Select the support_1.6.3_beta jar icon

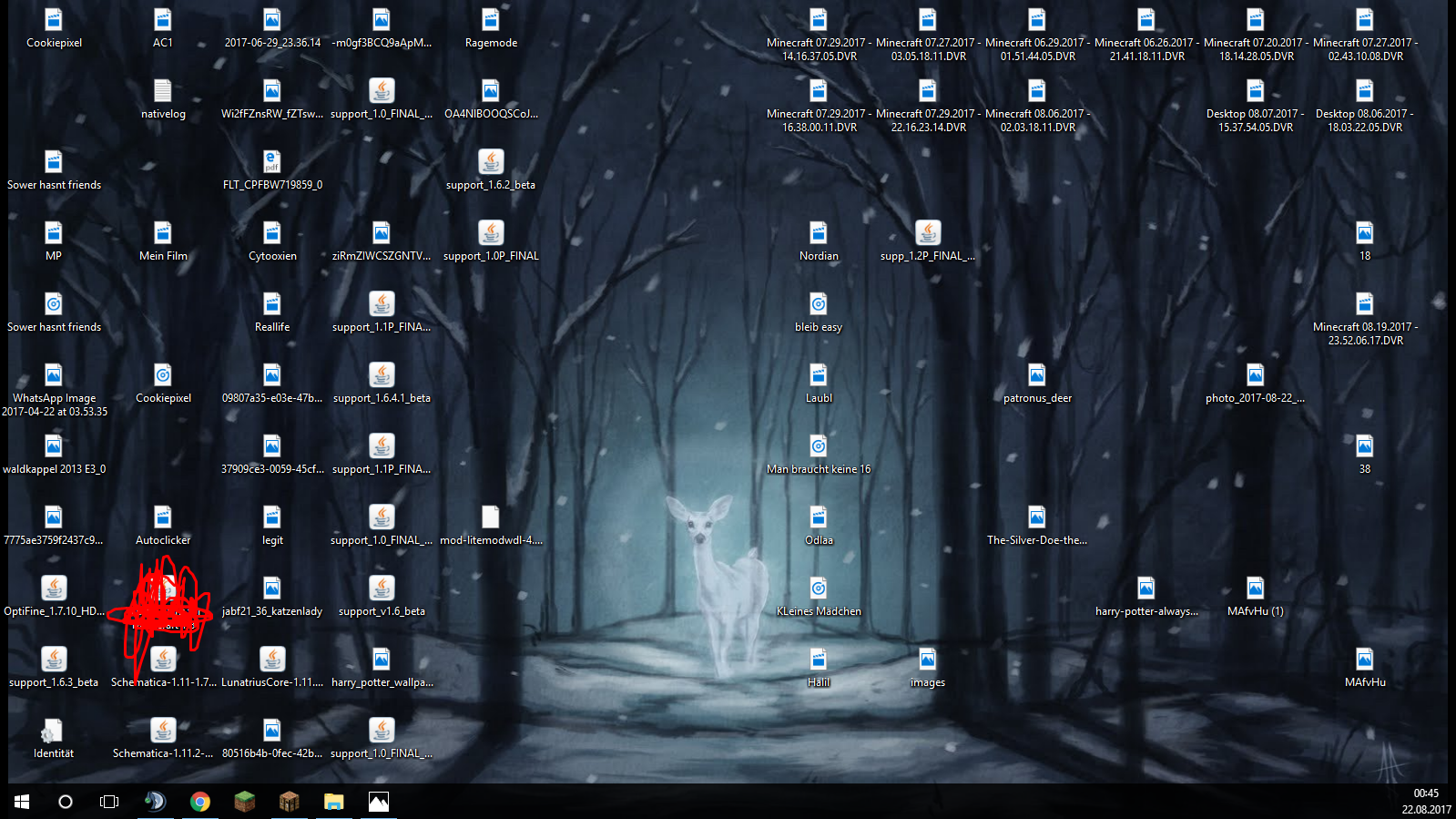click(x=54, y=660)
